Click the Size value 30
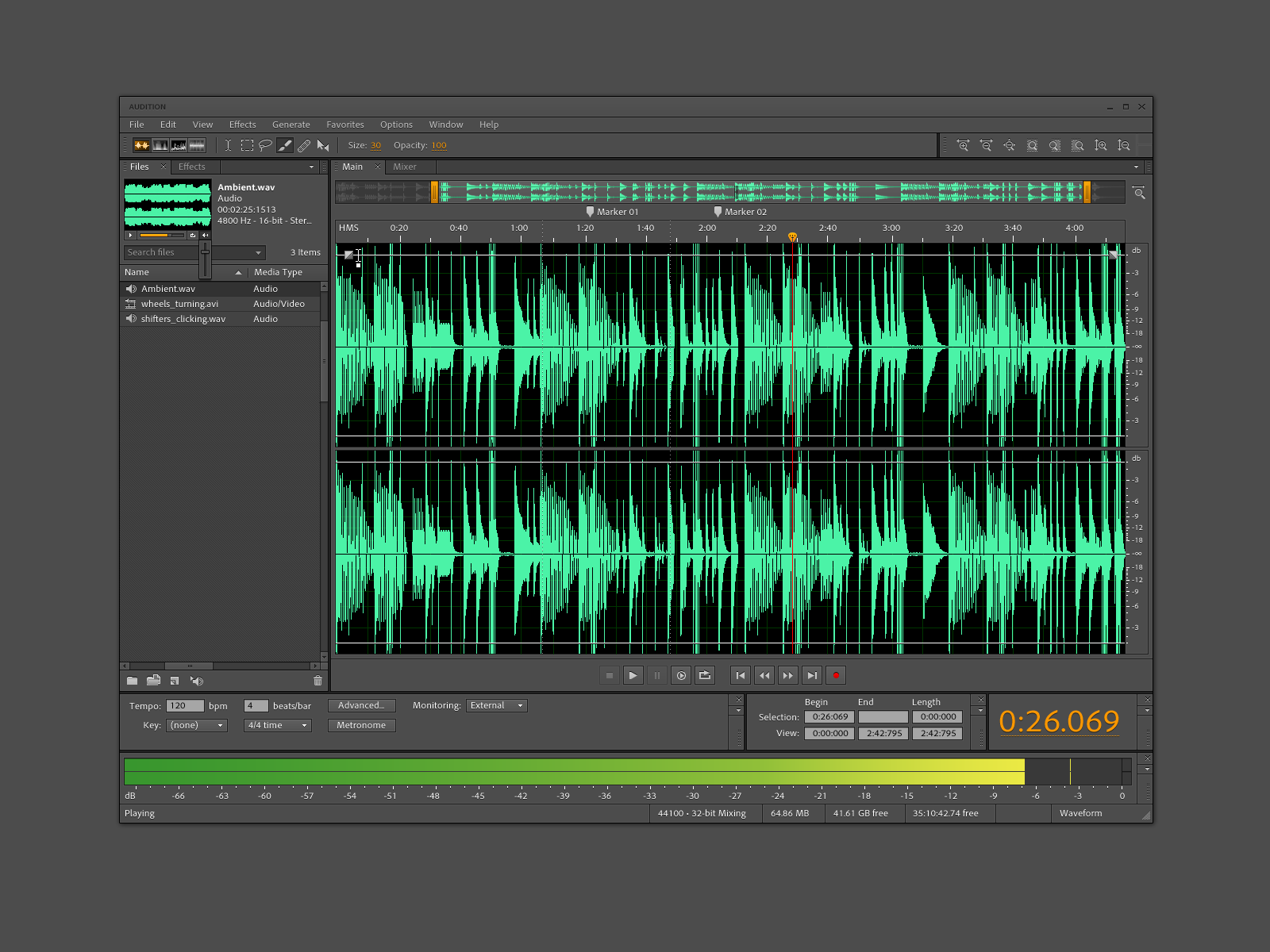1270x952 pixels. point(375,145)
